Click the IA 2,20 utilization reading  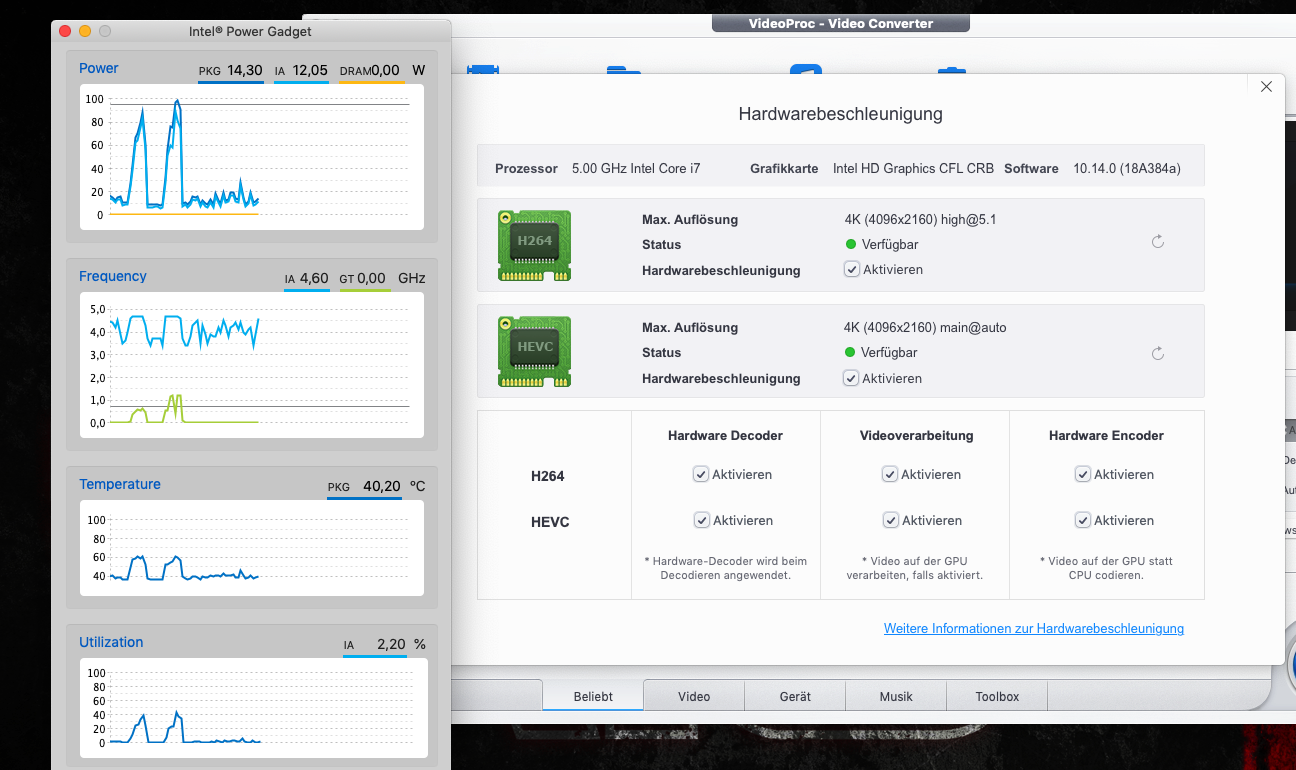coord(375,645)
